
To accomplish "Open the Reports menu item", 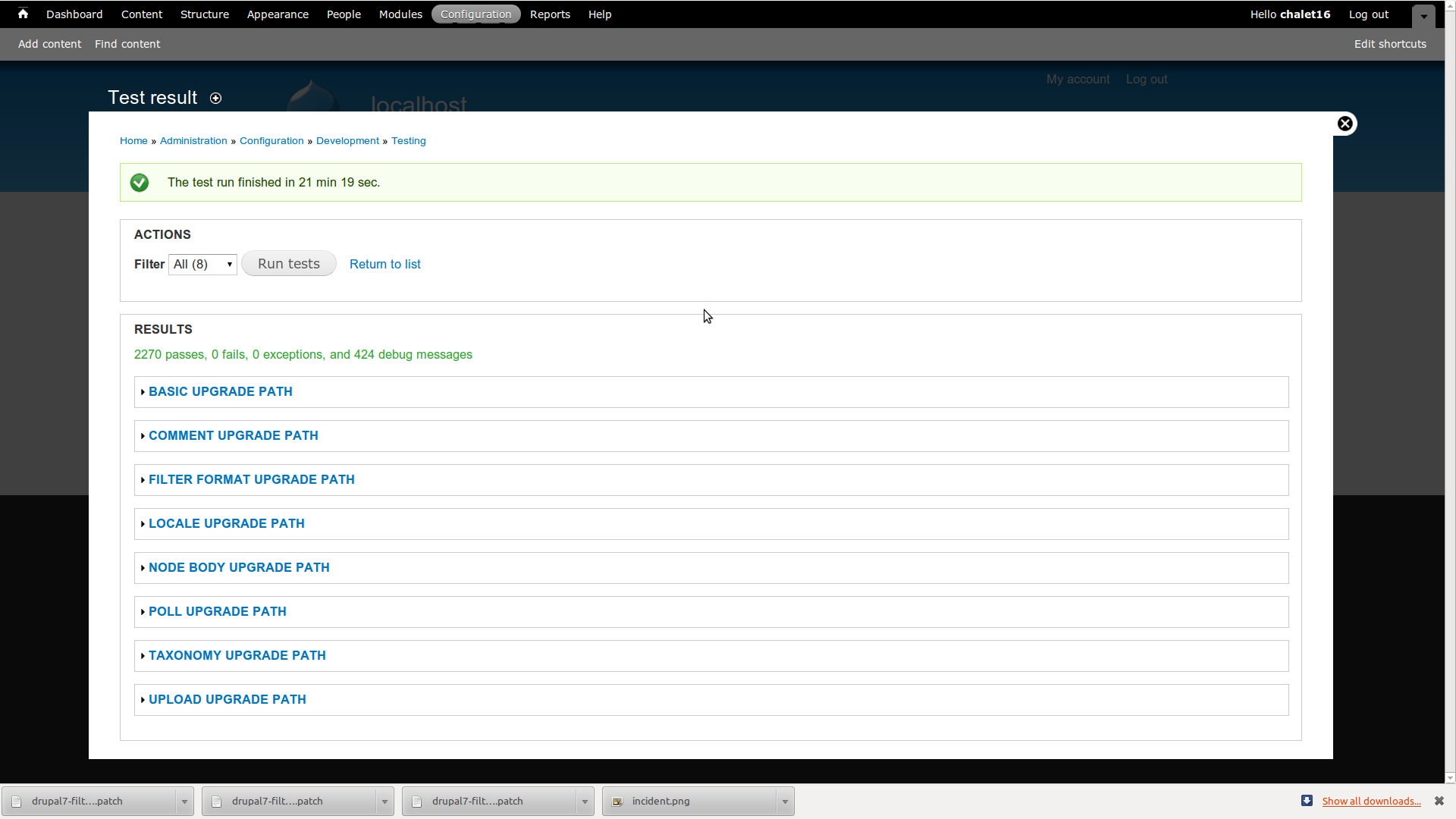I will [x=550, y=14].
